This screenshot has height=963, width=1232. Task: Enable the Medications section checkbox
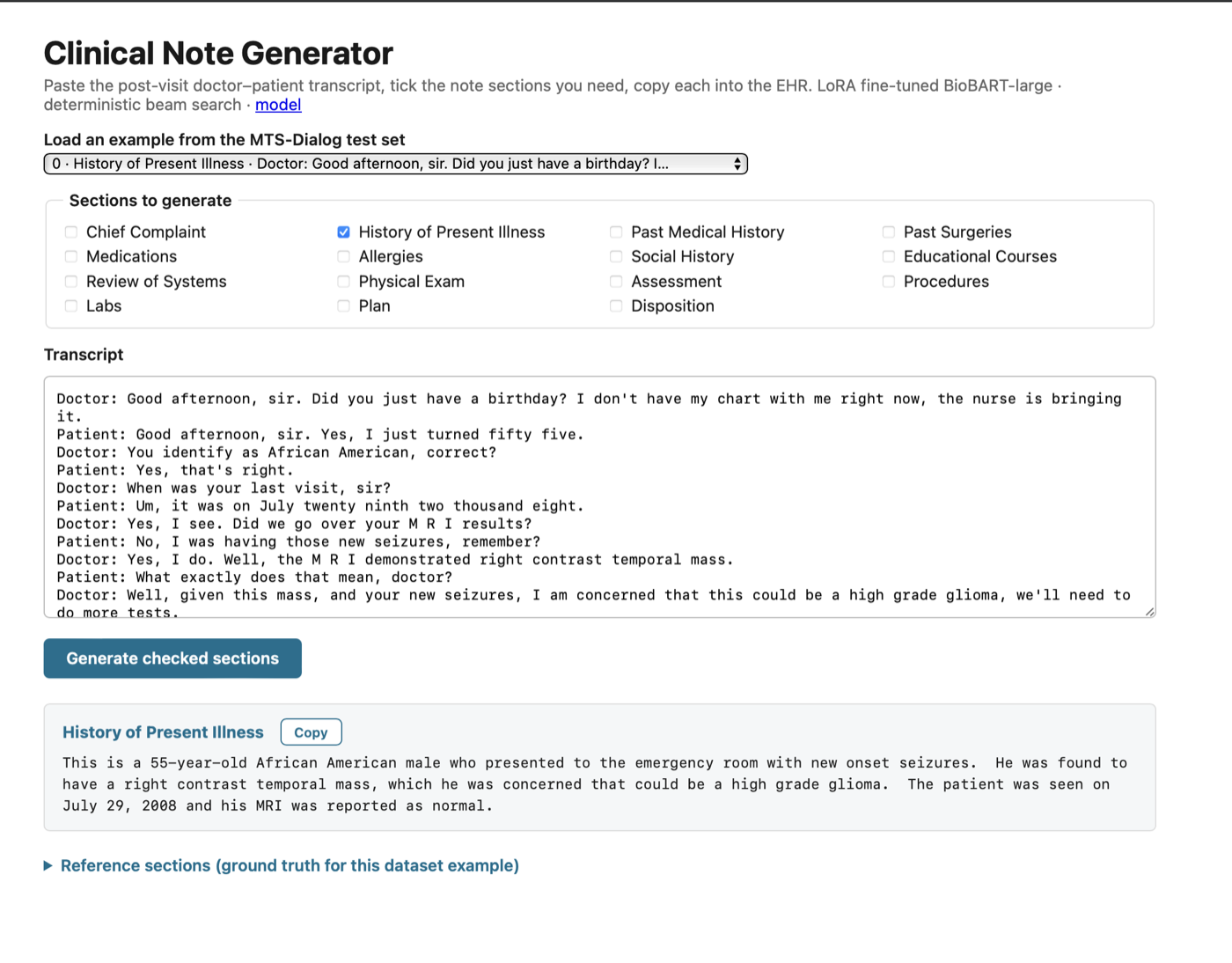pos(71,257)
